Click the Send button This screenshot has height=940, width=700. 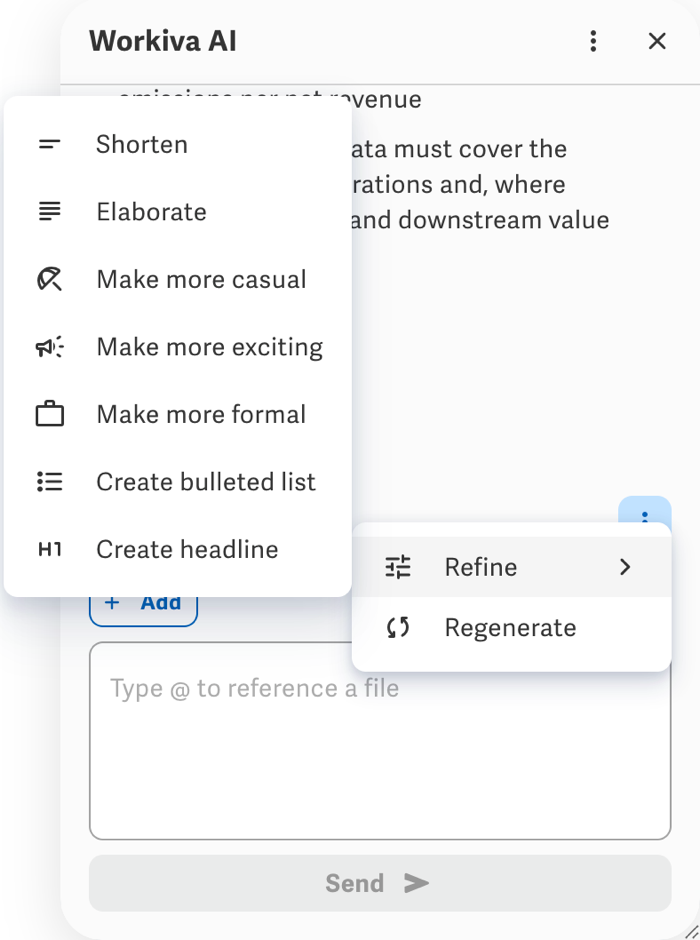point(380,883)
